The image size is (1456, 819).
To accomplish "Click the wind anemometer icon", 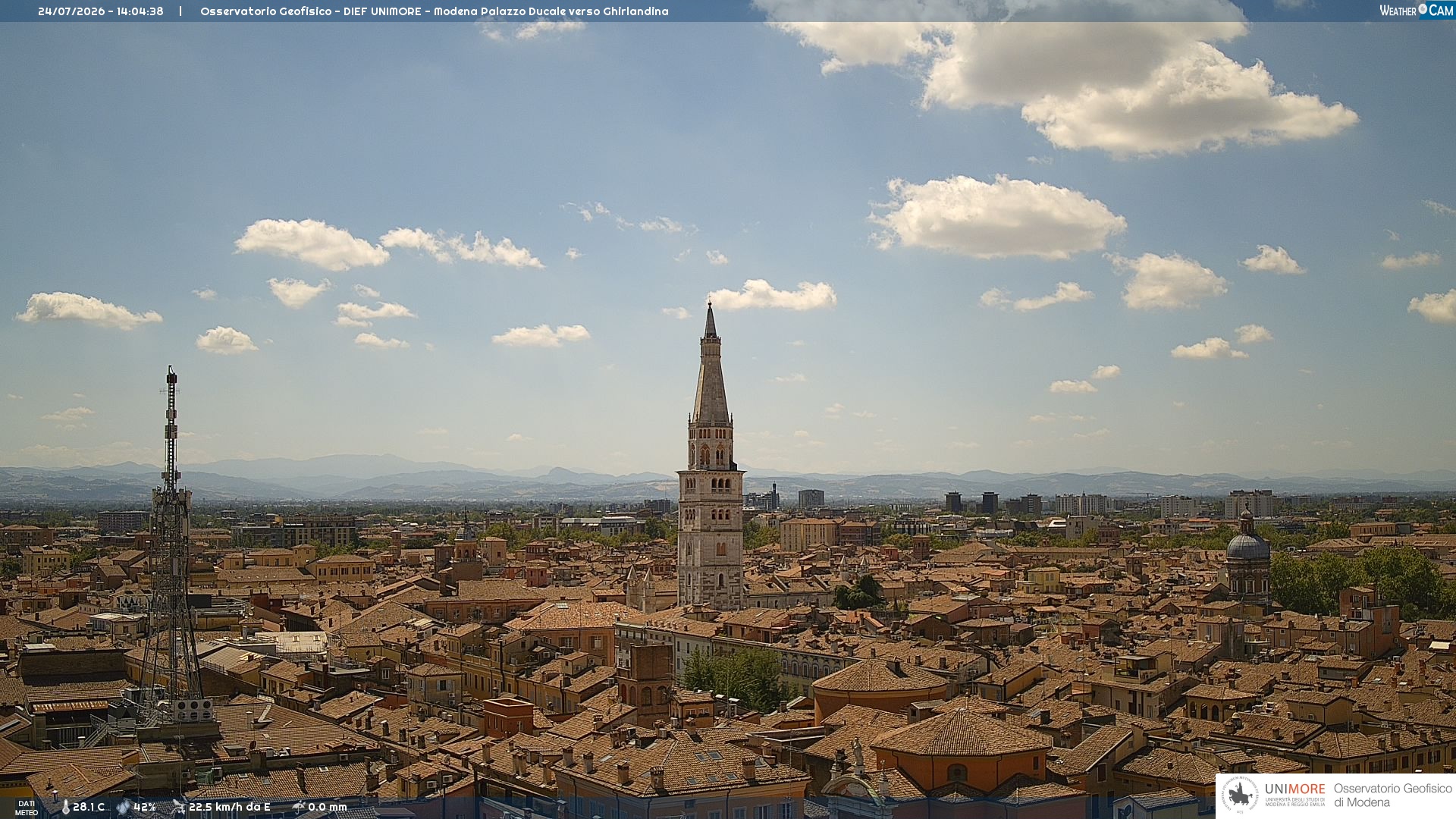I will tap(178, 807).
